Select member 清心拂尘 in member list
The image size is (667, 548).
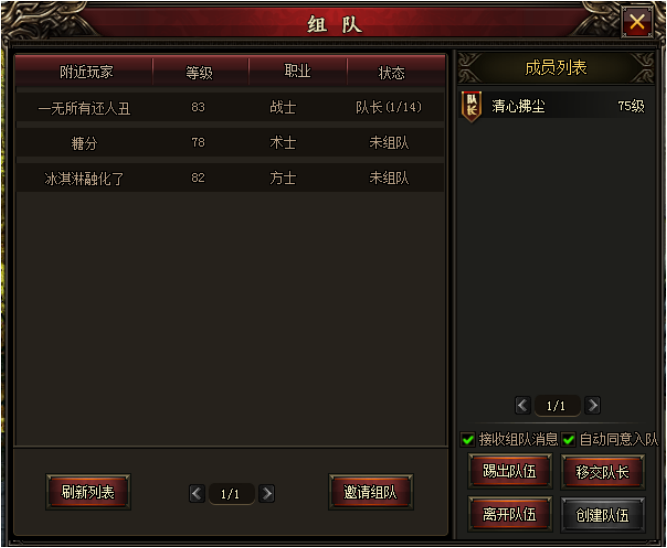pos(556,106)
